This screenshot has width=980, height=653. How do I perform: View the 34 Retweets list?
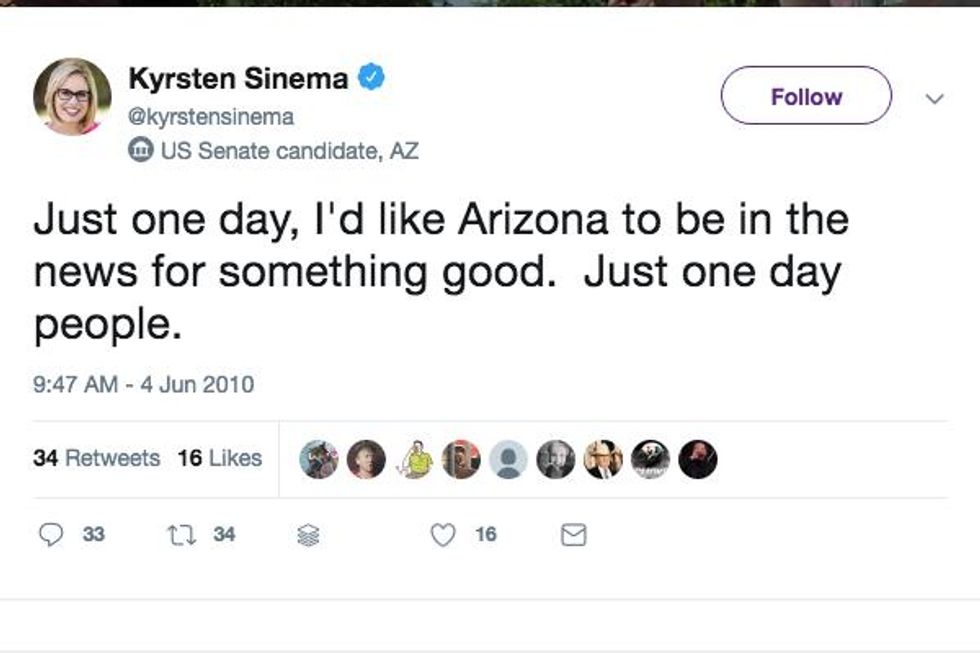pos(96,458)
